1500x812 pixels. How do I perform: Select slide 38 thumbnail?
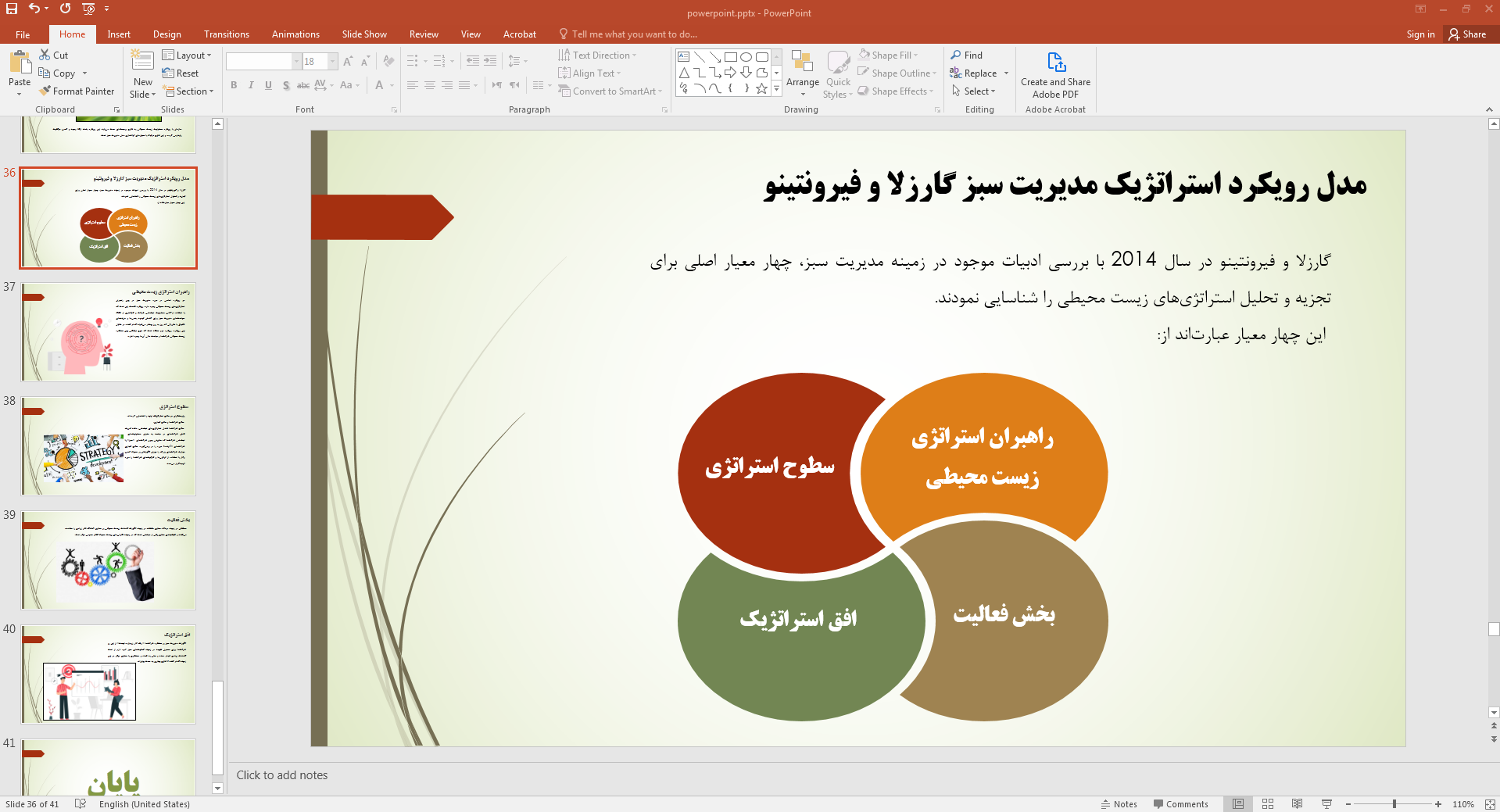[109, 446]
